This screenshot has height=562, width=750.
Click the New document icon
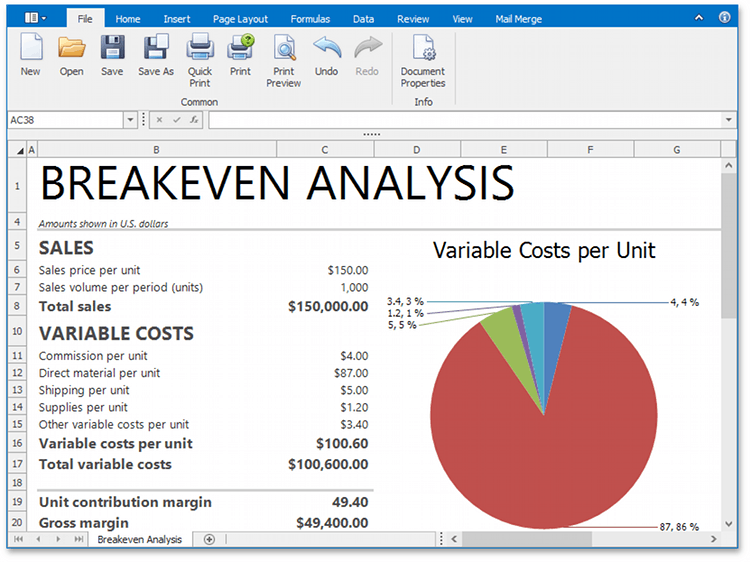click(31, 47)
